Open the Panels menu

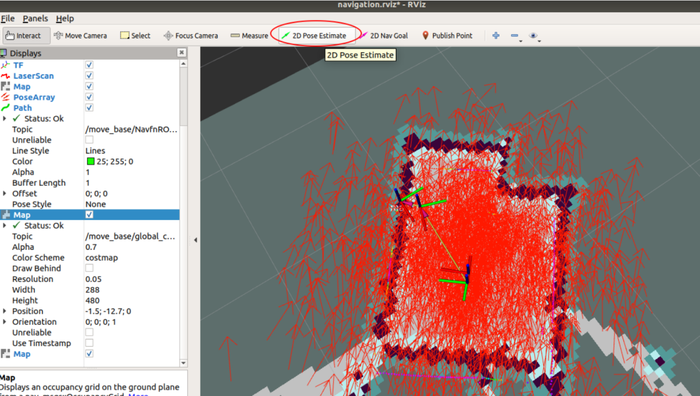35,19
